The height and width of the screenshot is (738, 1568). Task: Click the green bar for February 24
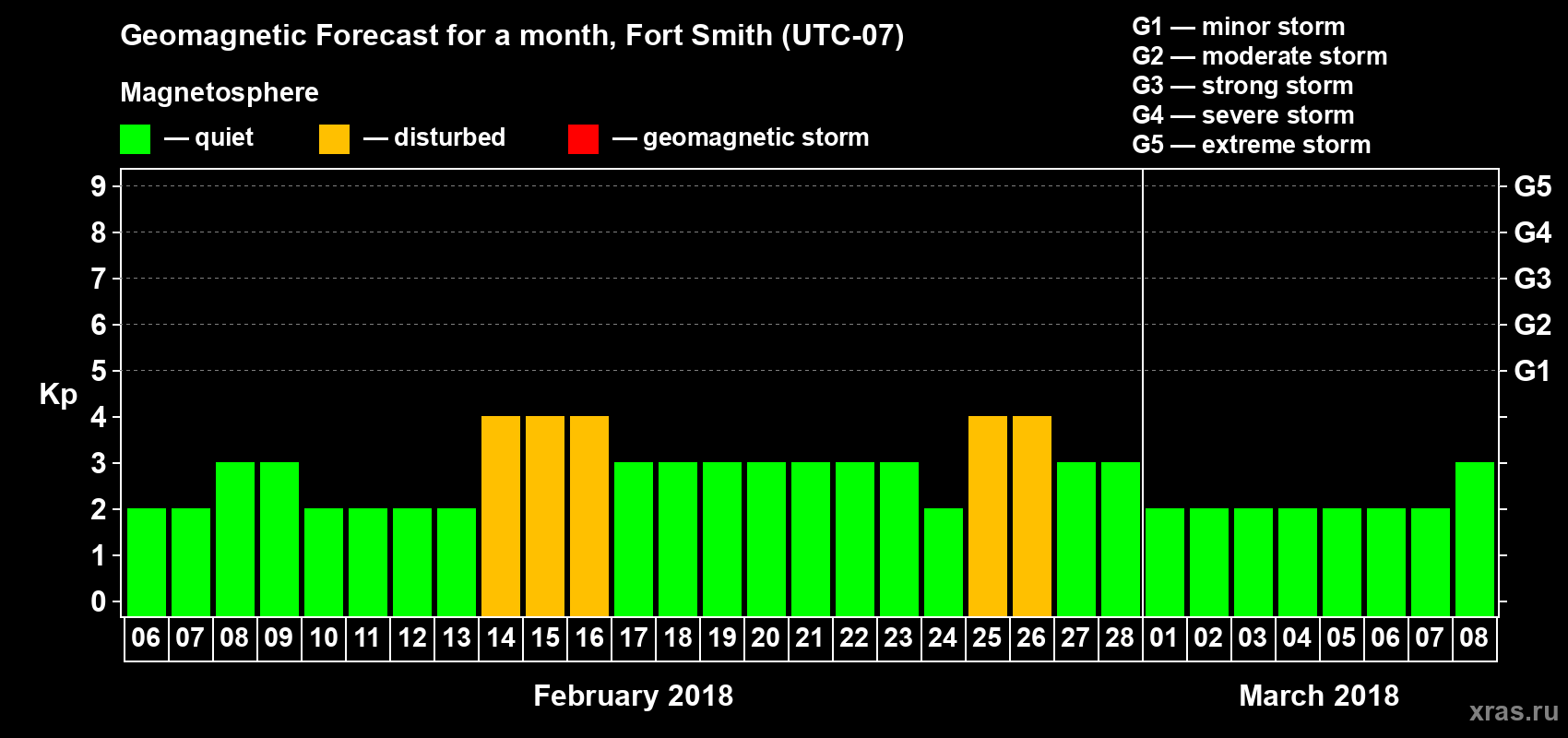pyautogui.click(x=944, y=562)
